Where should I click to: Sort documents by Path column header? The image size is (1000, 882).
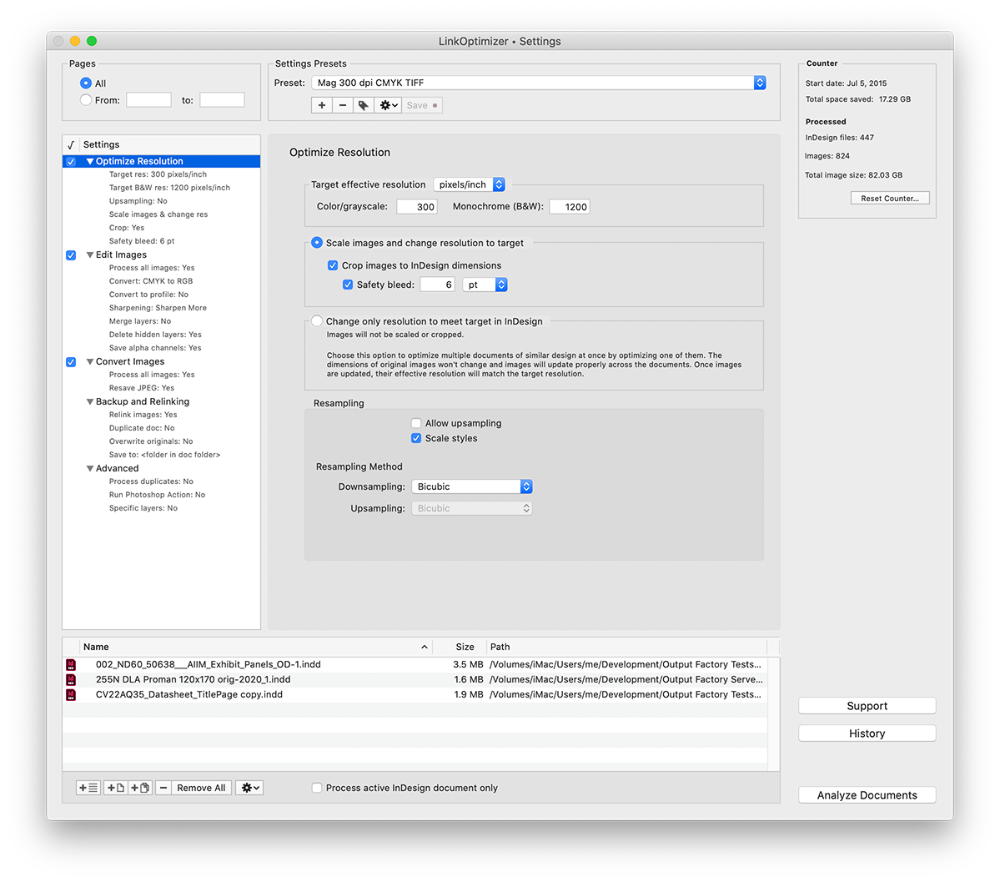(500, 647)
